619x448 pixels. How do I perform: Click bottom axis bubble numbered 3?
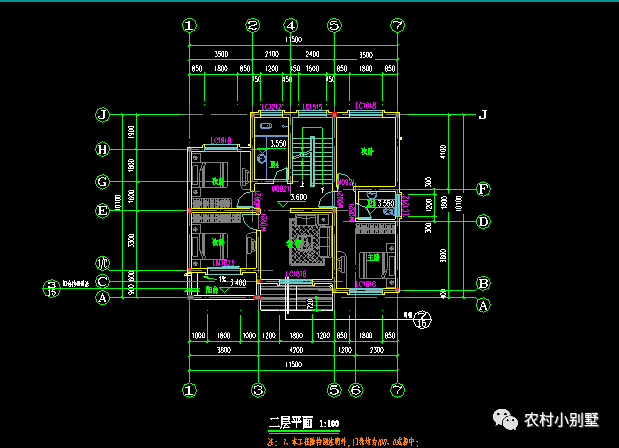257,390
